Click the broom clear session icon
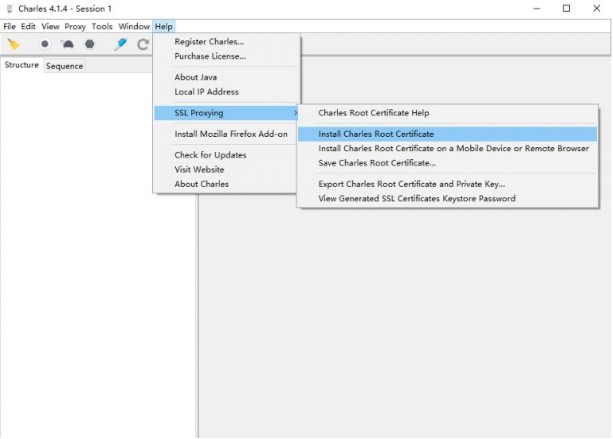The height and width of the screenshot is (439, 613). 13,44
